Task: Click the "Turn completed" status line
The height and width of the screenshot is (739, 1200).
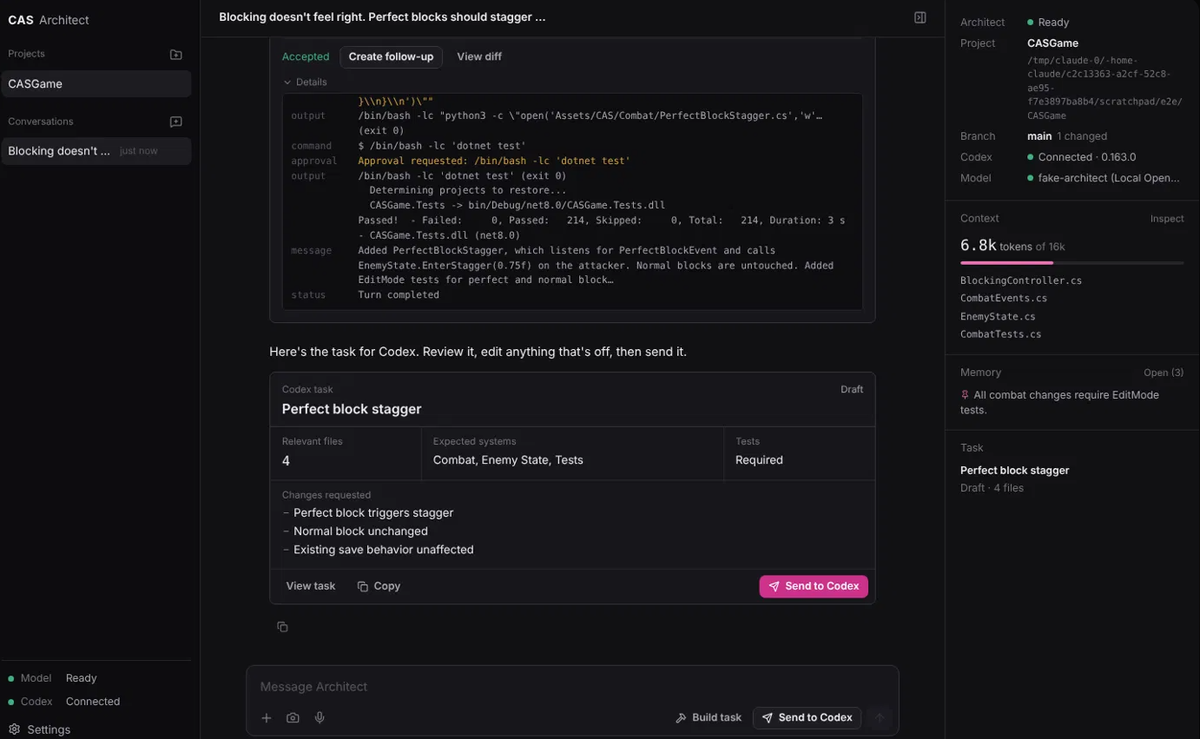Action: click(398, 295)
